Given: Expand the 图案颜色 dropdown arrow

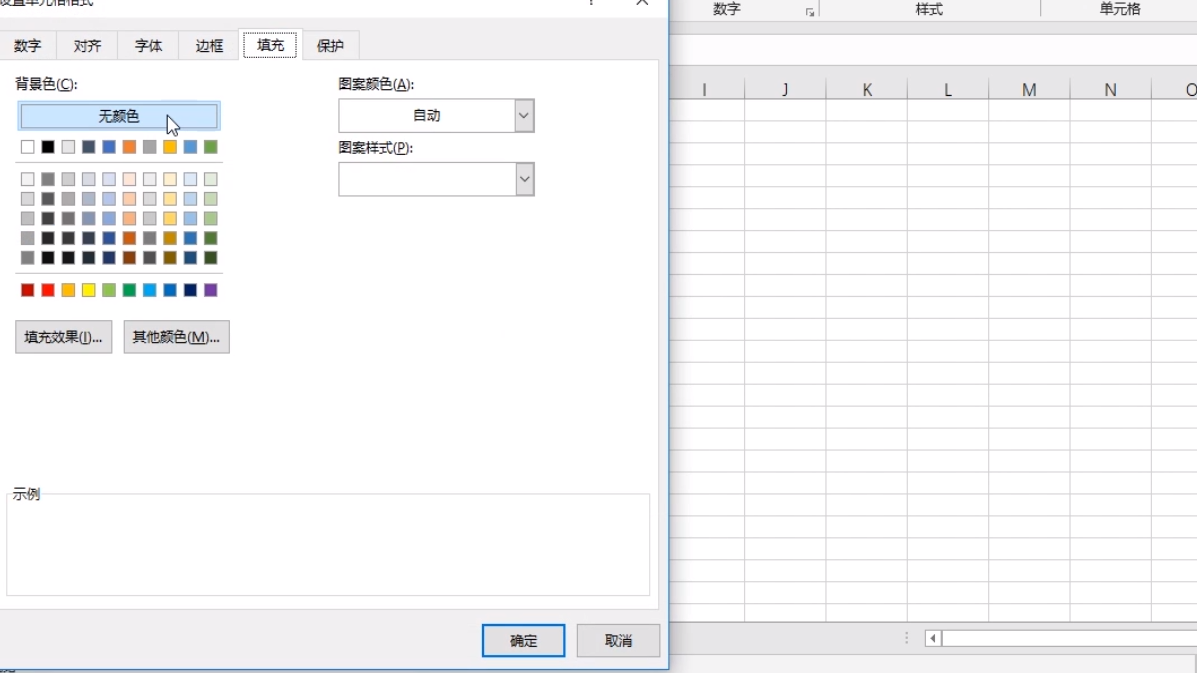Looking at the screenshot, I should tap(524, 116).
